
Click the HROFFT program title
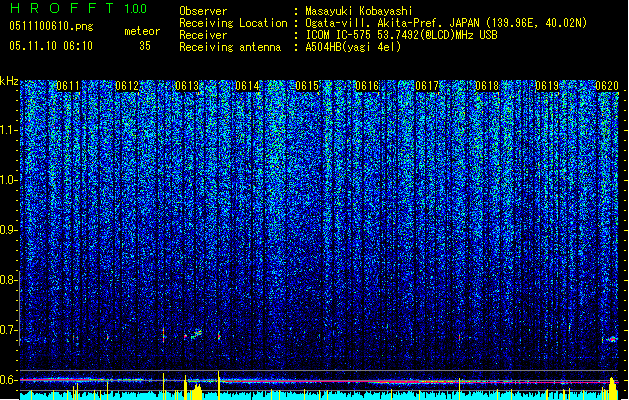tap(63, 8)
